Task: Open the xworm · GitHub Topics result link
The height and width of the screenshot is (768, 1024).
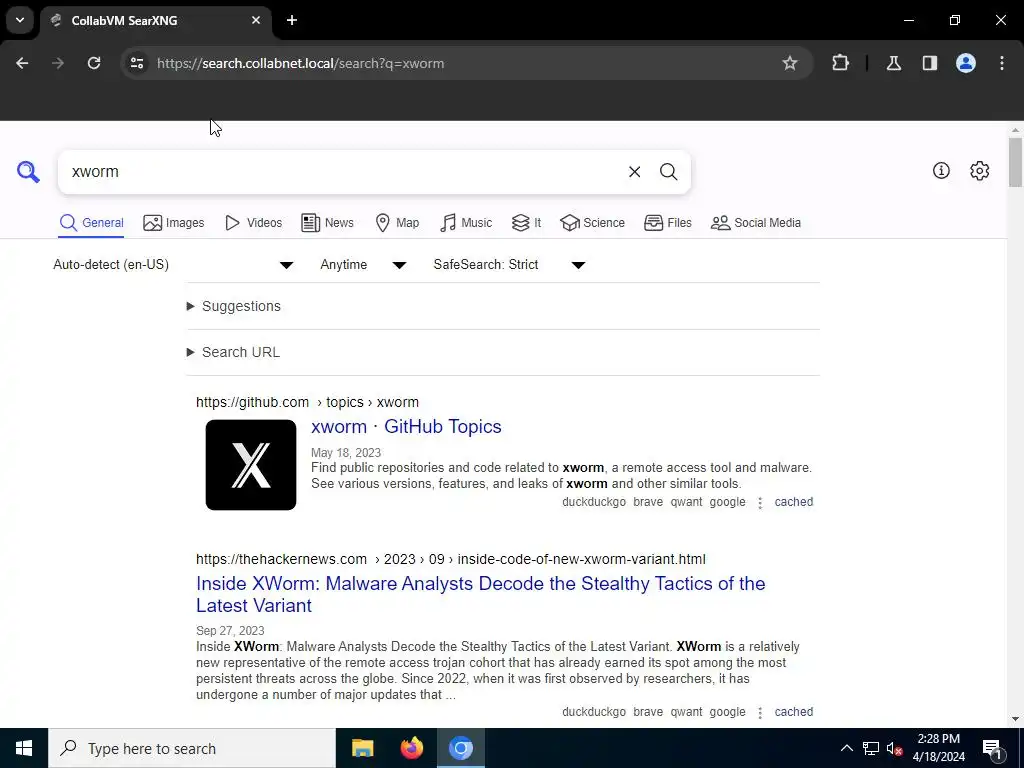Action: [x=406, y=426]
